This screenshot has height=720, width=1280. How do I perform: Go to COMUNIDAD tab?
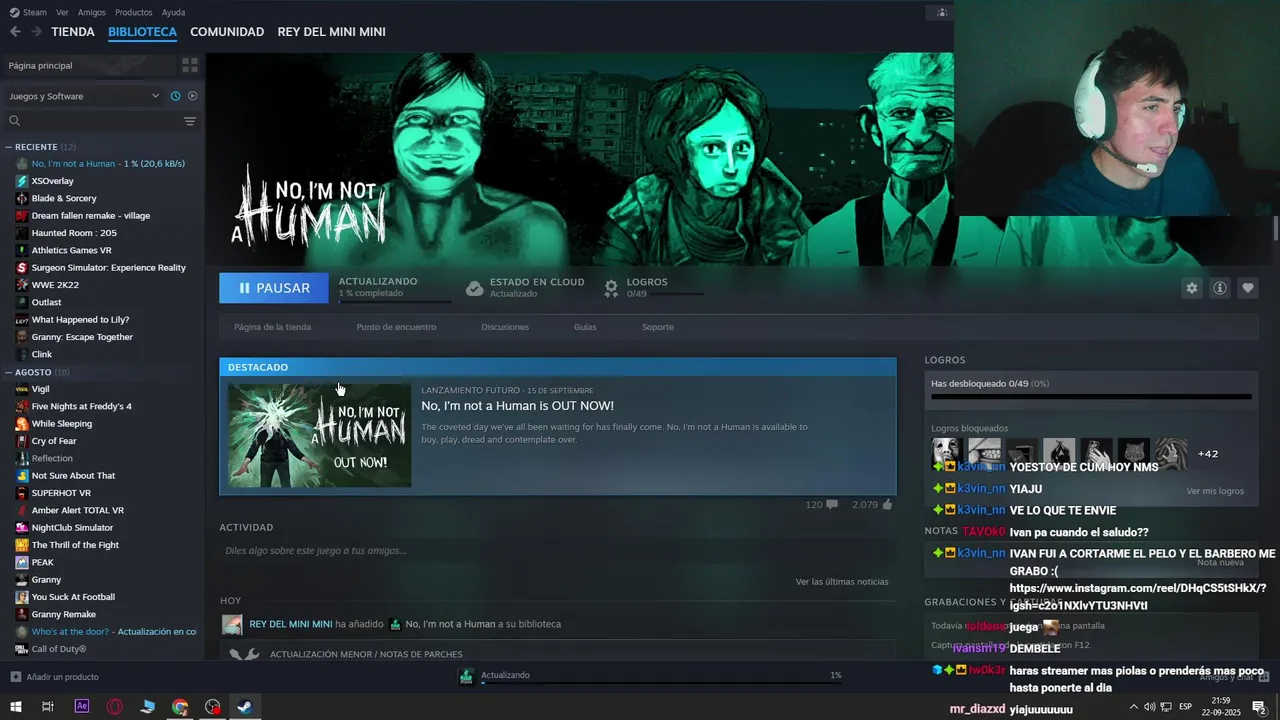pos(227,32)
